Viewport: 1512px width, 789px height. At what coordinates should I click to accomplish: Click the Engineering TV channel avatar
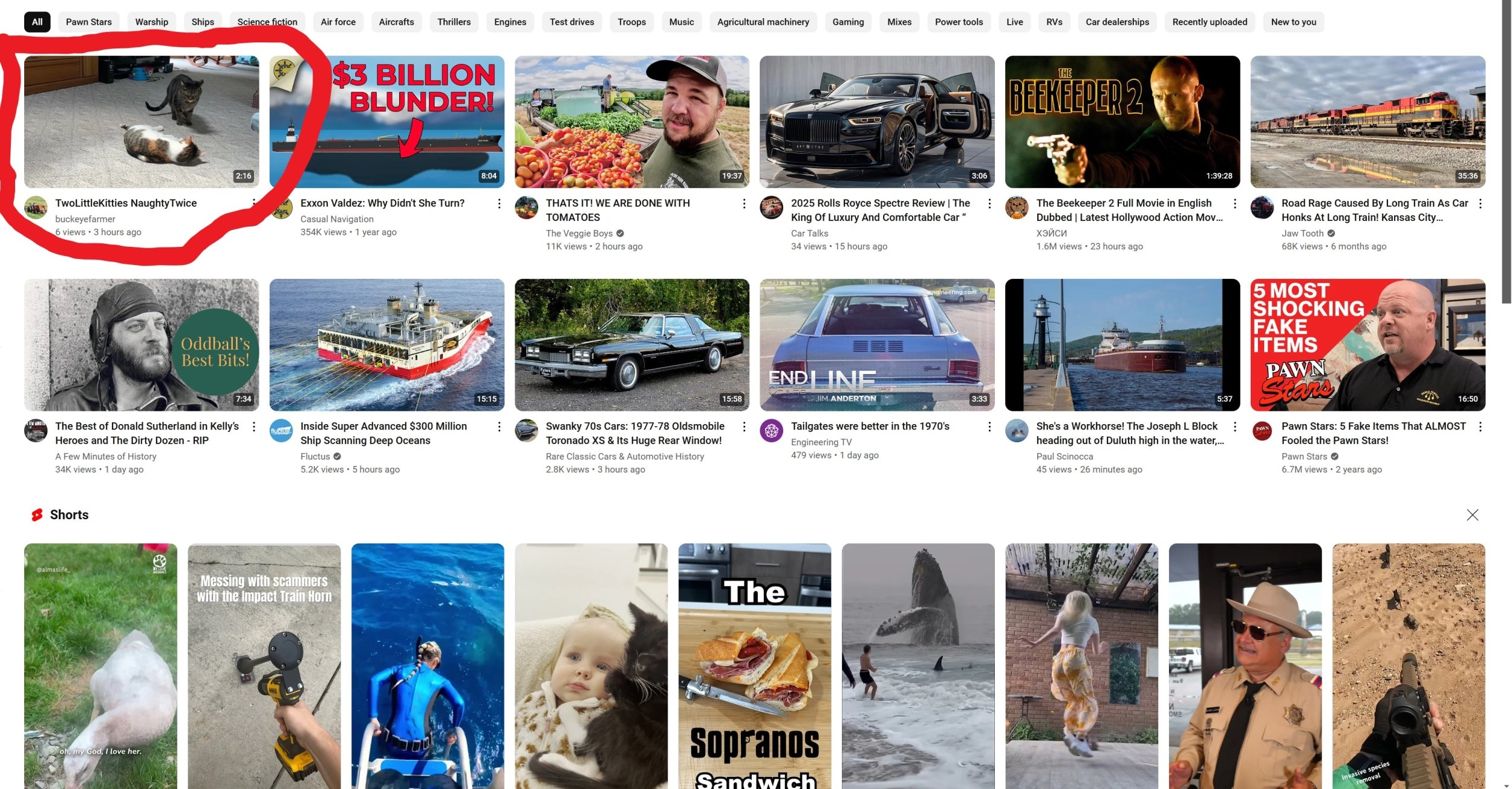coord(771,431)
